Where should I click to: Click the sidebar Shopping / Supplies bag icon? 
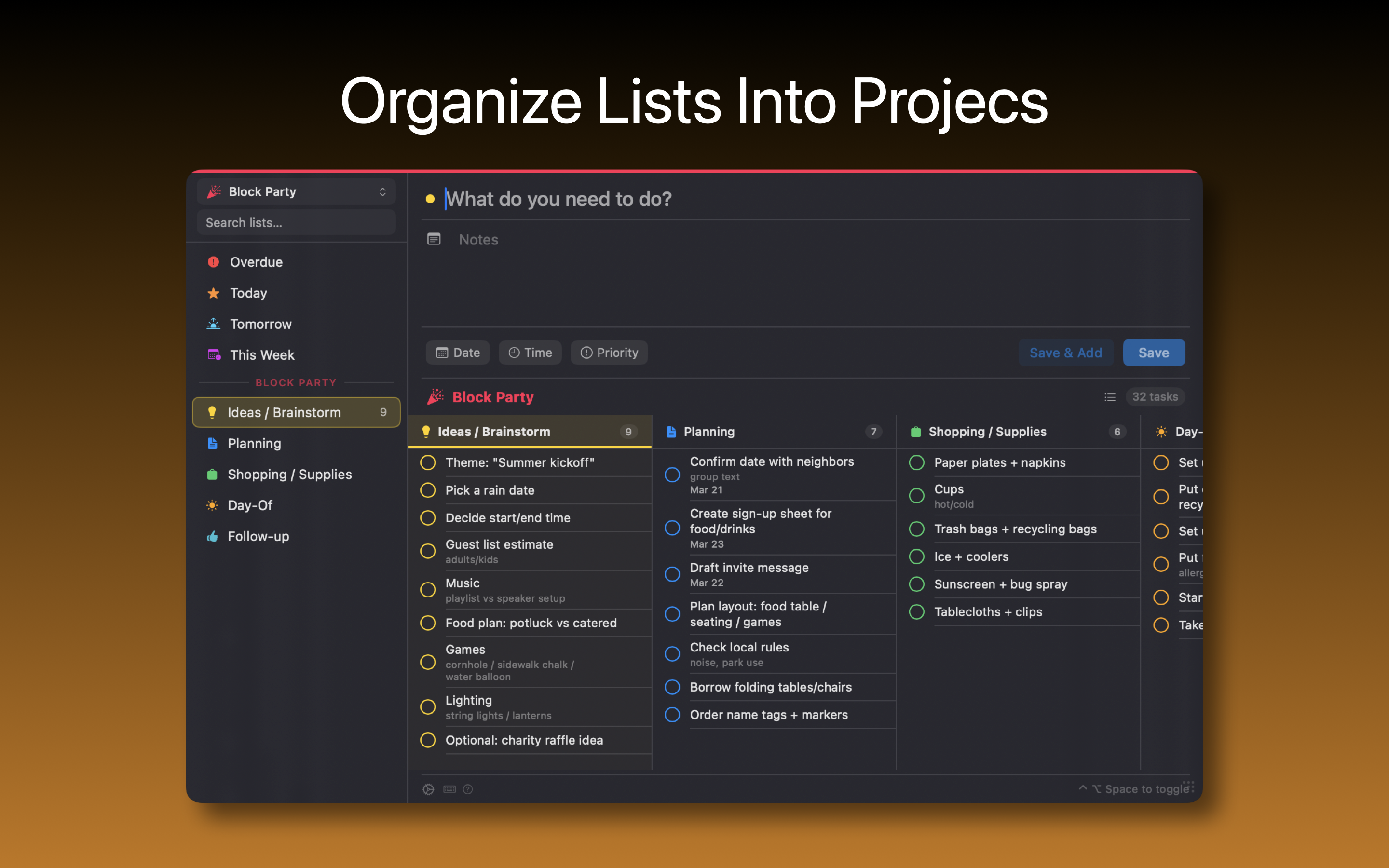pos(212,474)
